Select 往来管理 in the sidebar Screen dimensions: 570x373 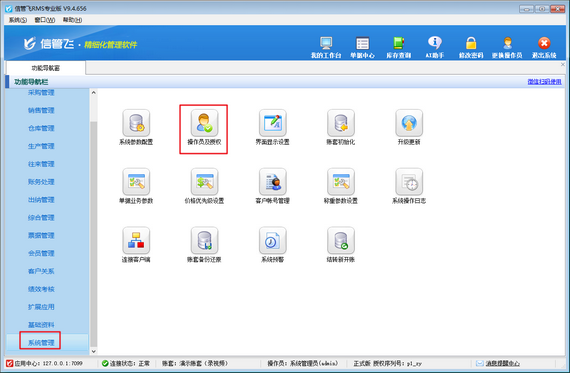point(41,164)
